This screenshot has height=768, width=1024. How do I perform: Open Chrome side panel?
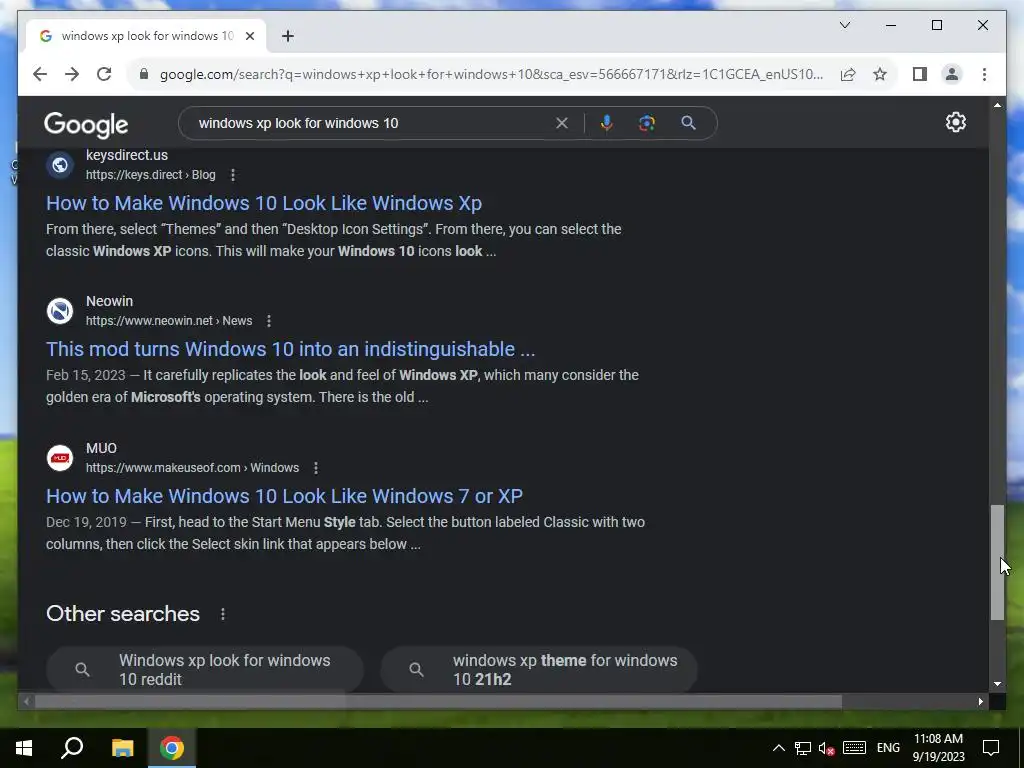point(920,74)
